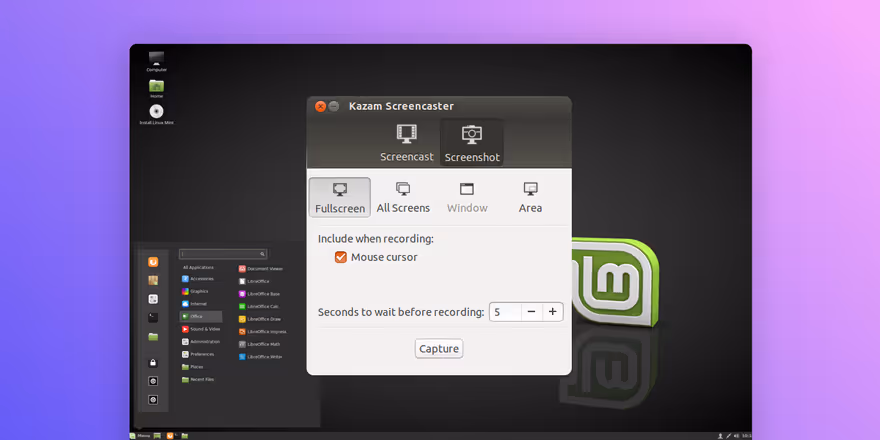Switch to the Screencast mode tab
Viewport: 880px width, 440px height.
(407, 143)
